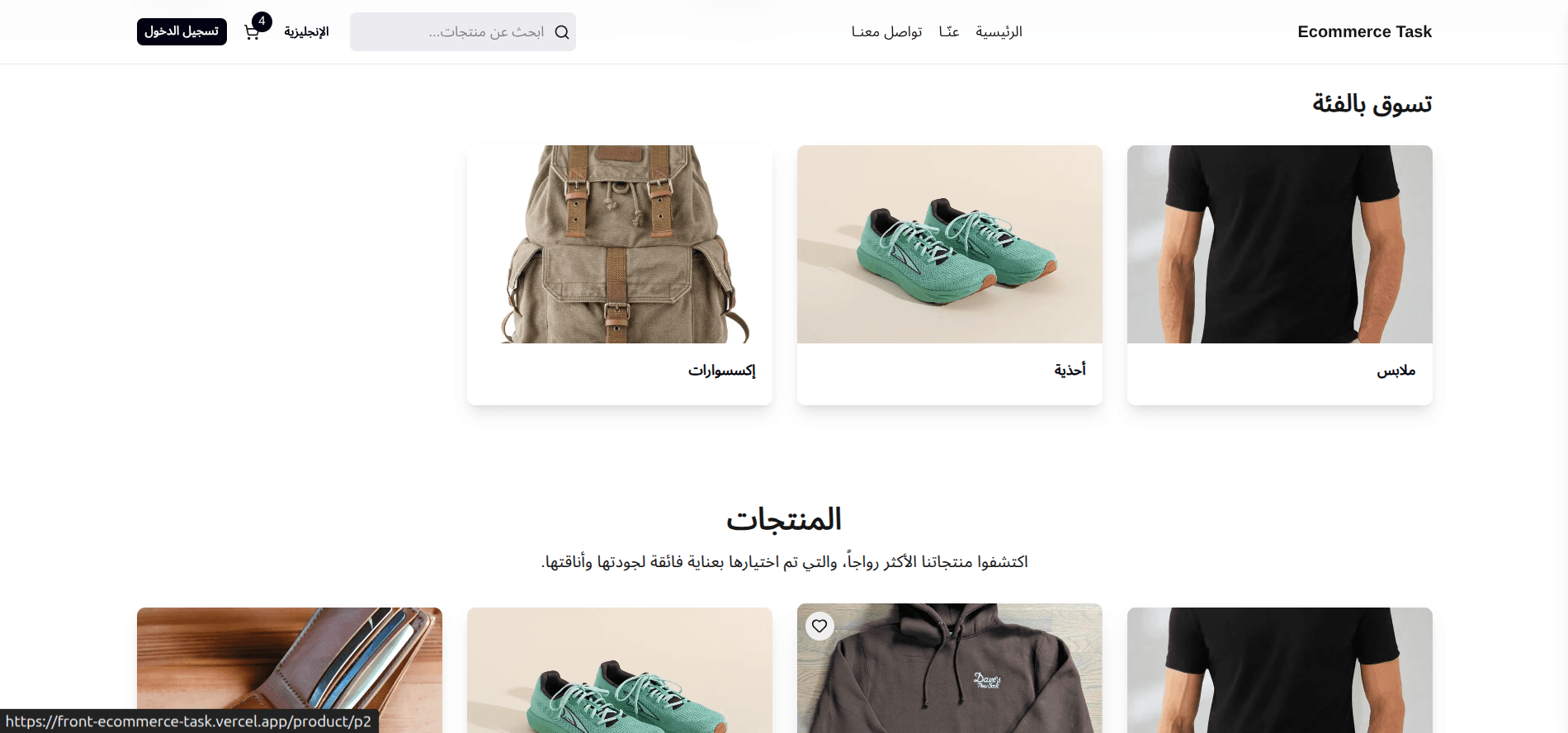
Task: Go to الرئيسية home menu item
Action: pyautogui.click(x=999, y=31)
